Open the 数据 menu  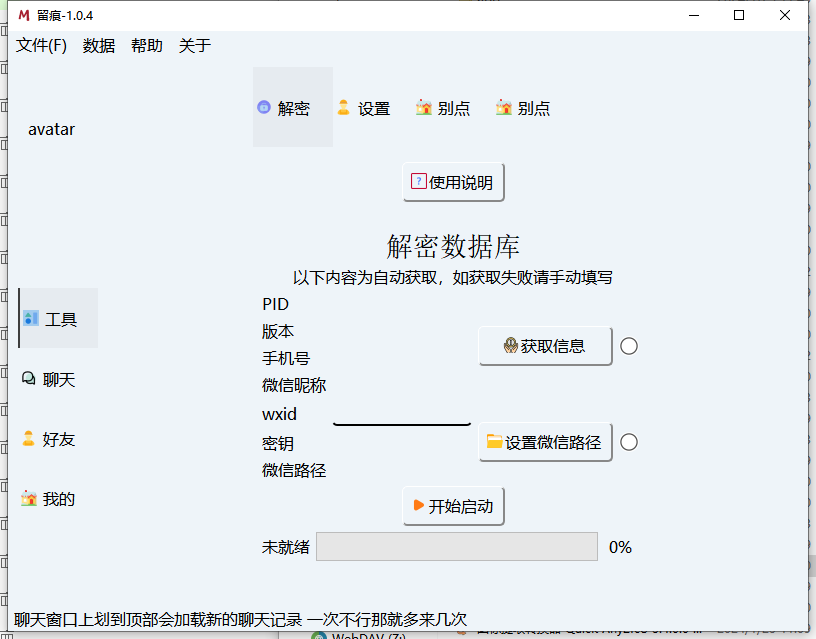98,45
